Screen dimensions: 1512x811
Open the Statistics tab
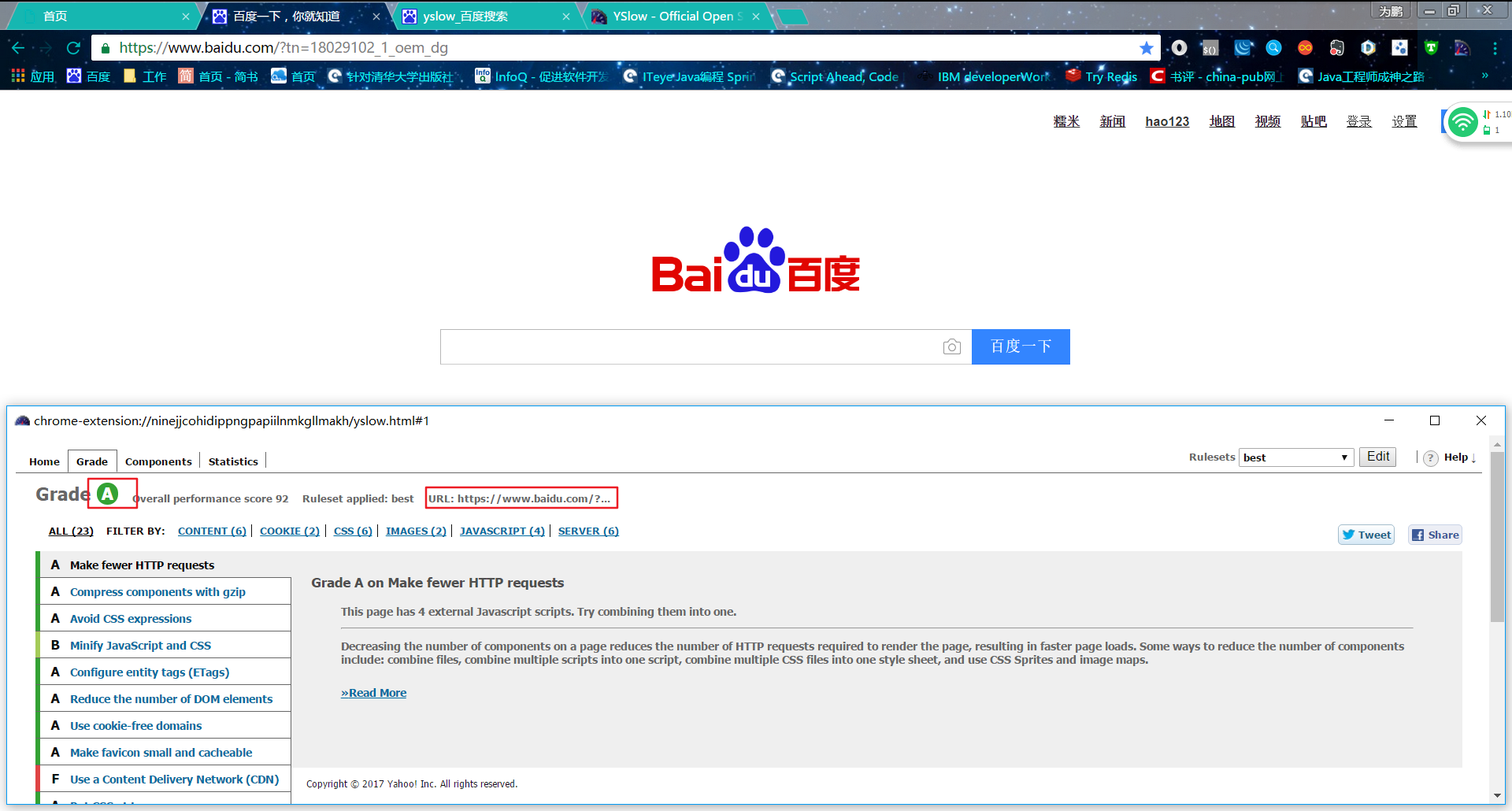(233, 461)
